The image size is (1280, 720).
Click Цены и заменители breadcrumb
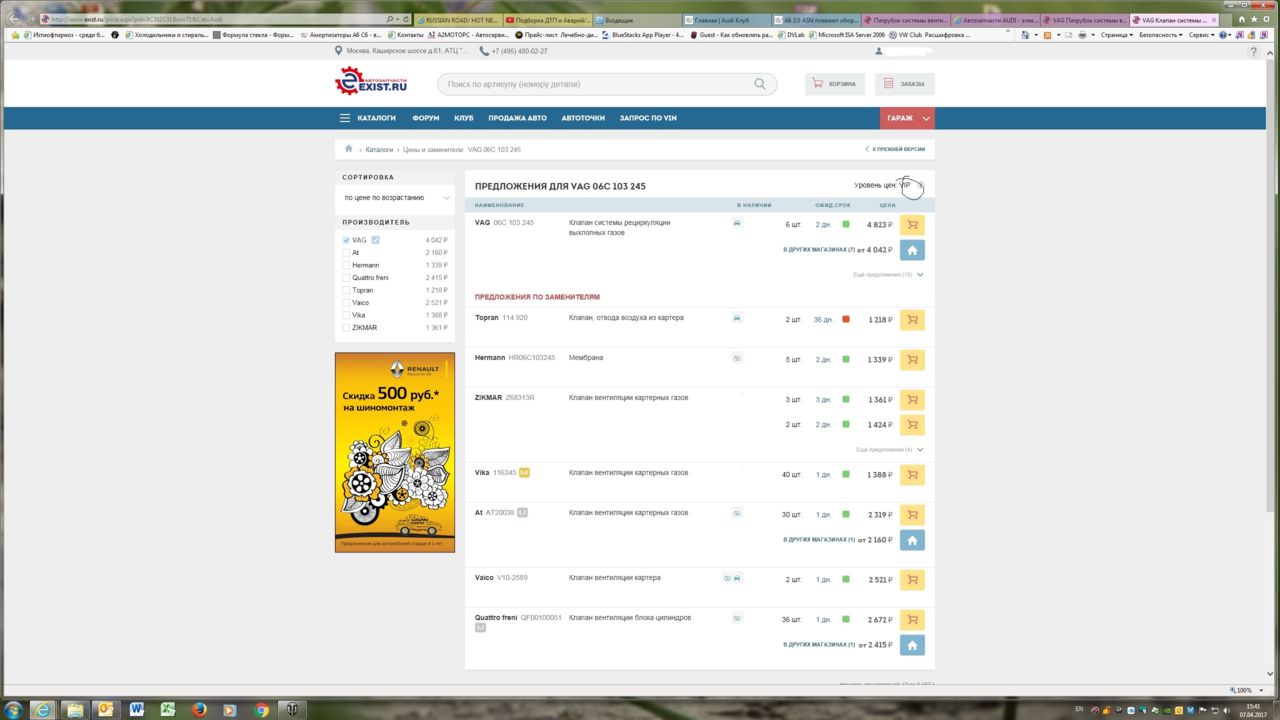[x=433, y=149]
